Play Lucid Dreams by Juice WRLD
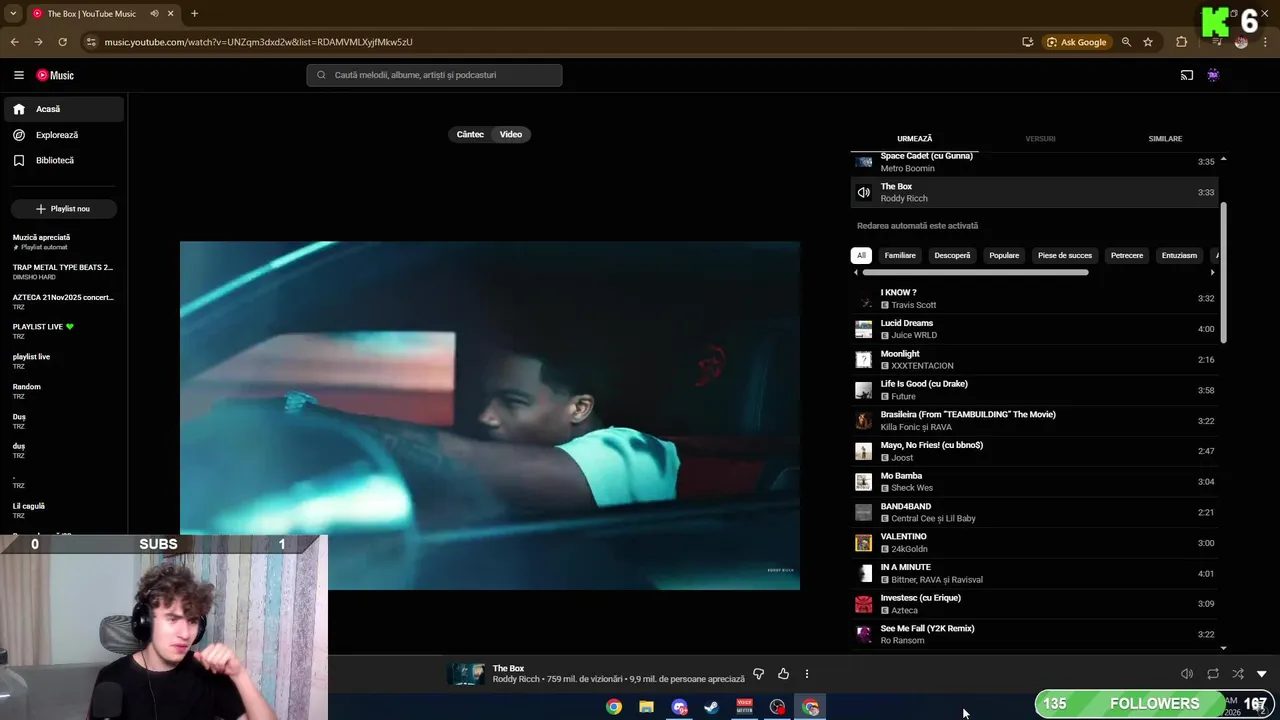This screenshot has width=1280, height=720. [1034, 329]
